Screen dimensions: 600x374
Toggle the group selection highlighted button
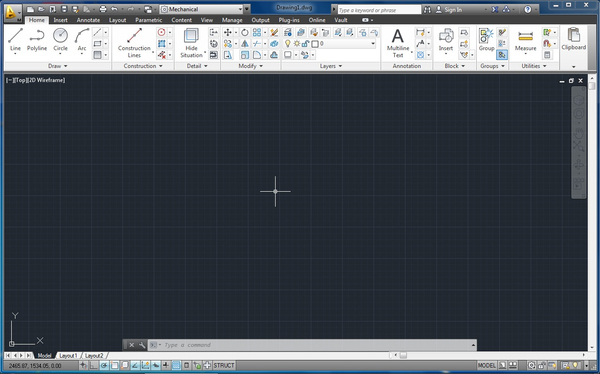tap(502, 55)
